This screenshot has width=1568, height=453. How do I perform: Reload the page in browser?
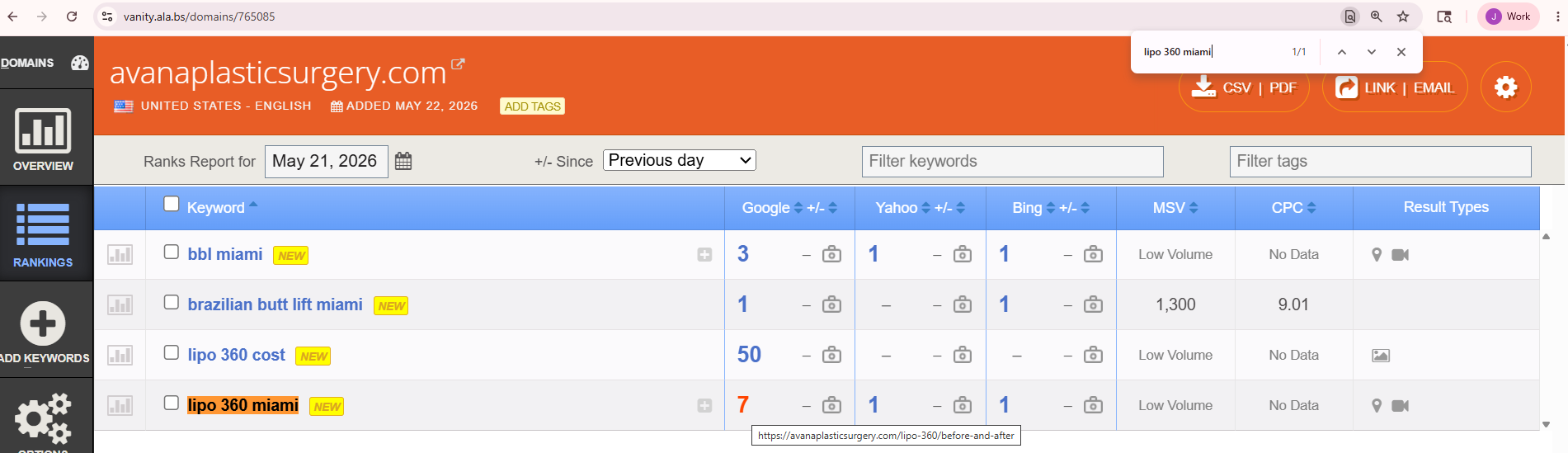coord(72,17)
